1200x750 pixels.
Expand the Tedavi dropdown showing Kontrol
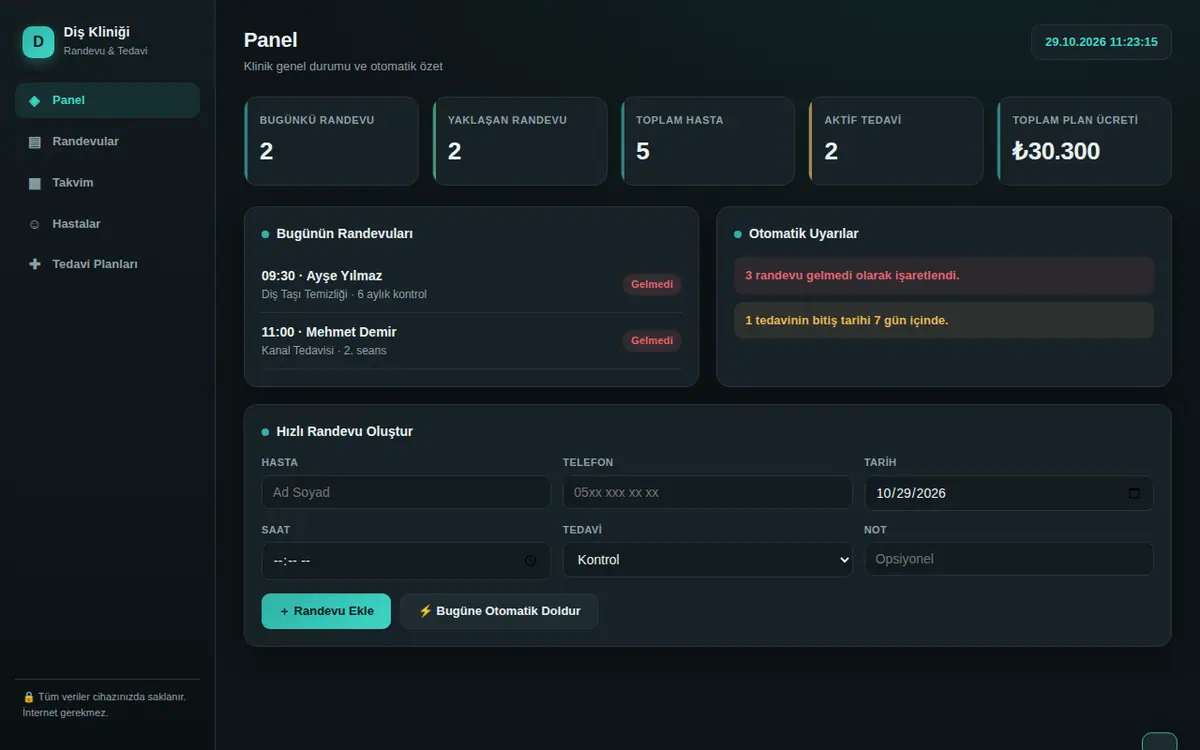click(708, 560)
